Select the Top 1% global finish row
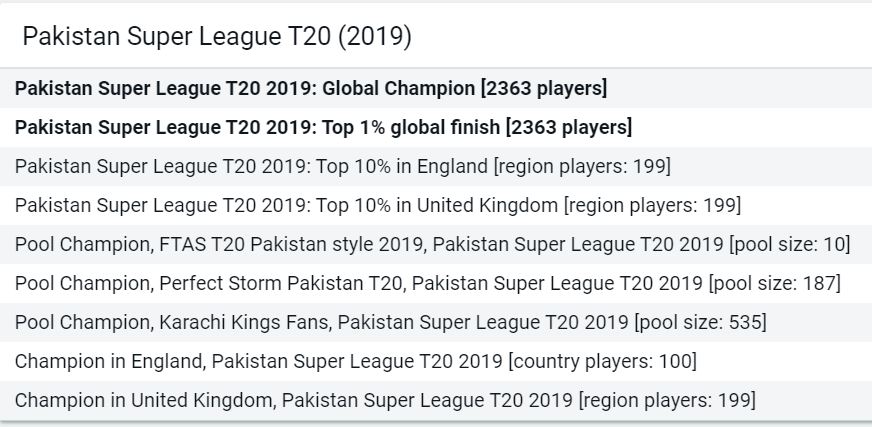872x427 pixels. pos(436,127)
